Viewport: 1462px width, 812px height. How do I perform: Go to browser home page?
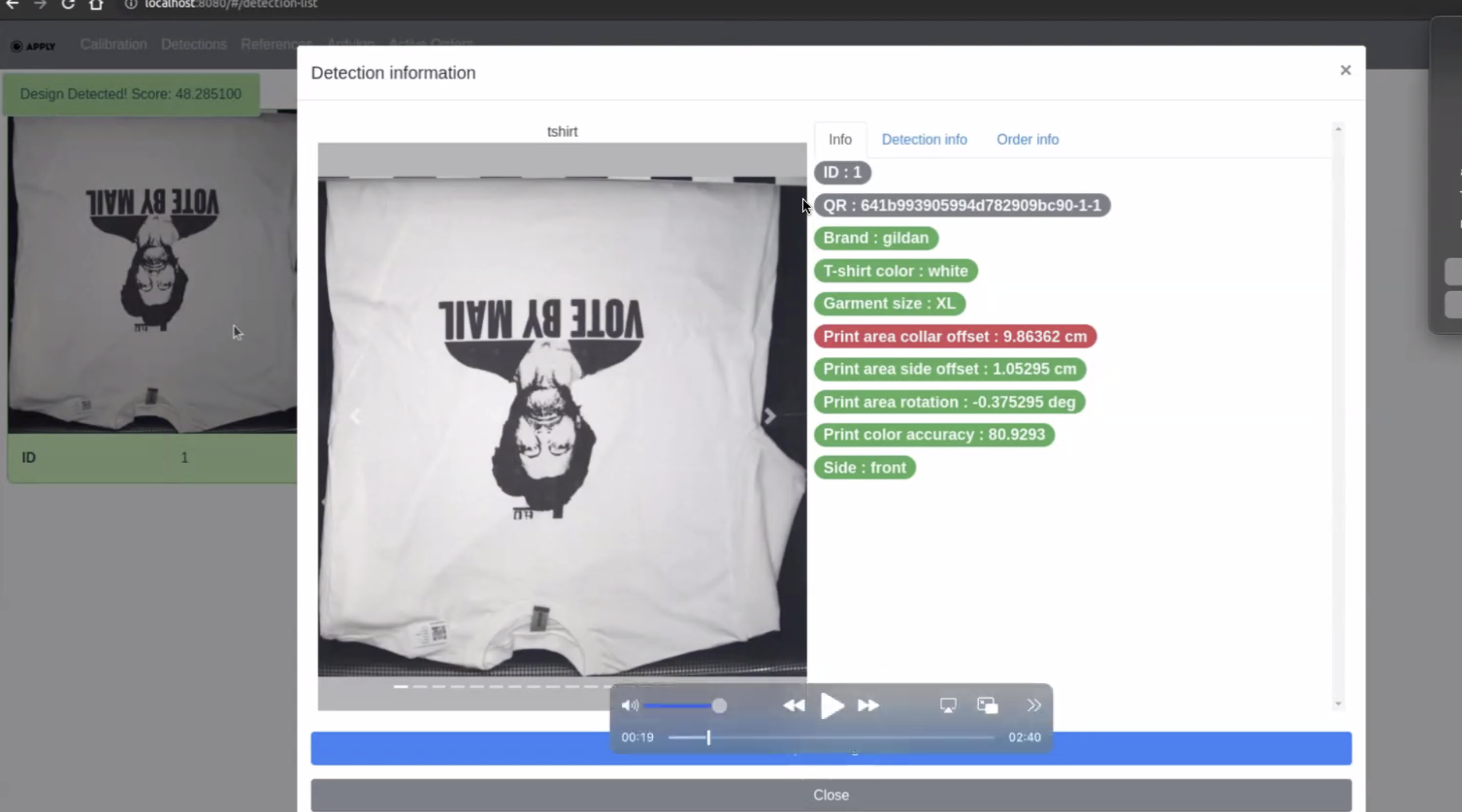coord(96,5)
